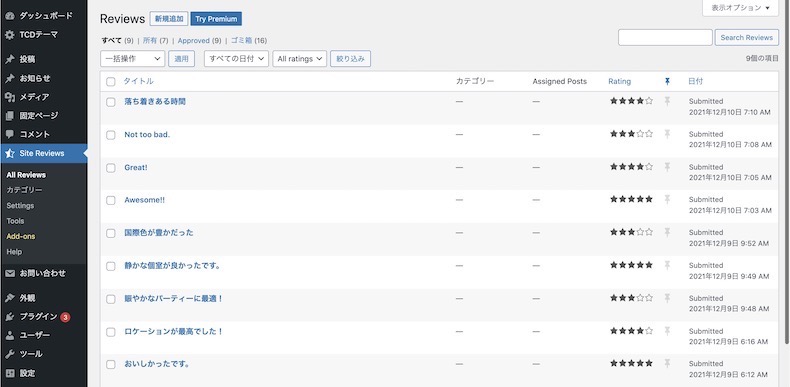Open the Site Reviews Settings submenu
790x387 pixels.
click(20, 206)
